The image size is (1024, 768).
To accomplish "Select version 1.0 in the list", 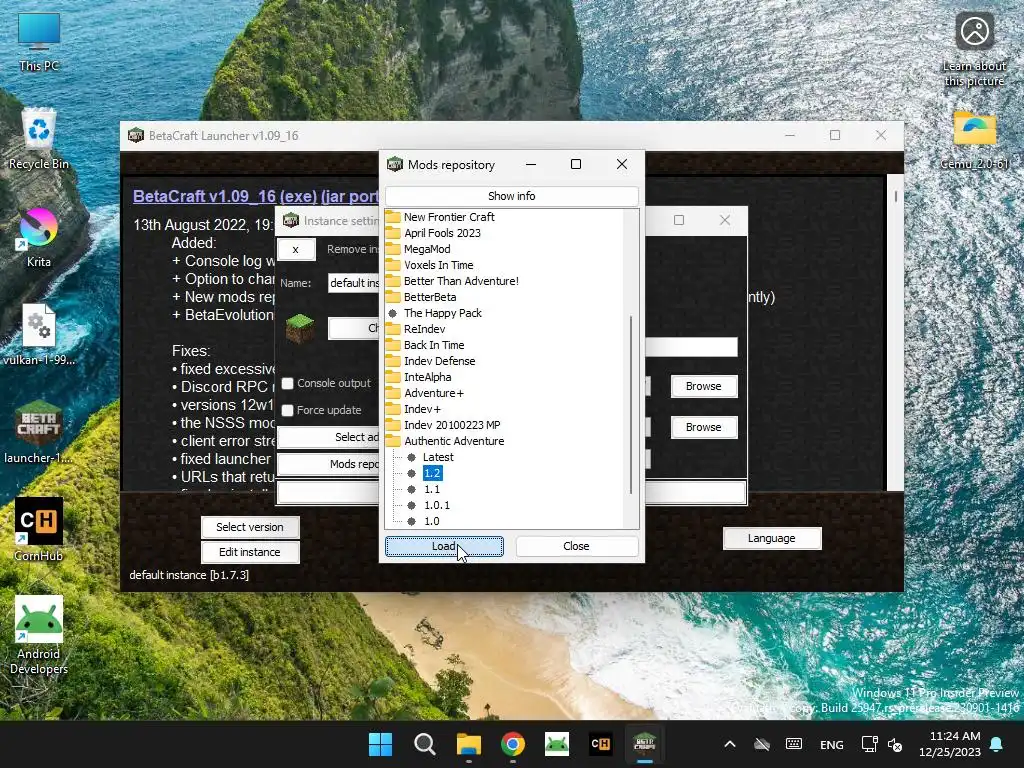I will (x=431, y=521).
